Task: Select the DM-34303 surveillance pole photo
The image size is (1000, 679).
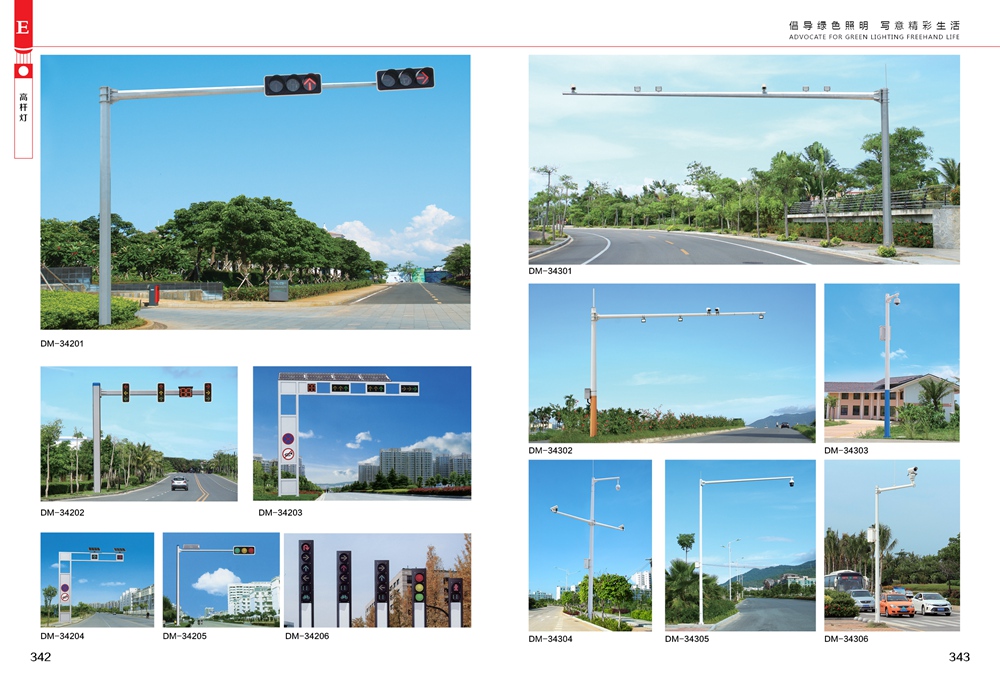Action: 891,363
